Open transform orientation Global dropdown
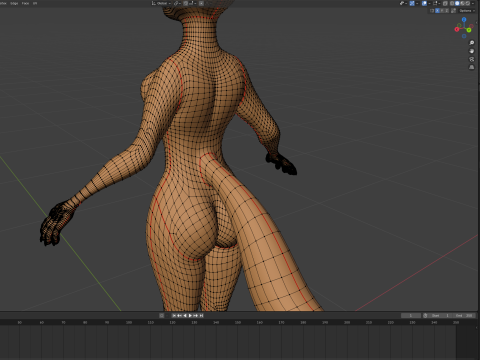 click(161, 3)
